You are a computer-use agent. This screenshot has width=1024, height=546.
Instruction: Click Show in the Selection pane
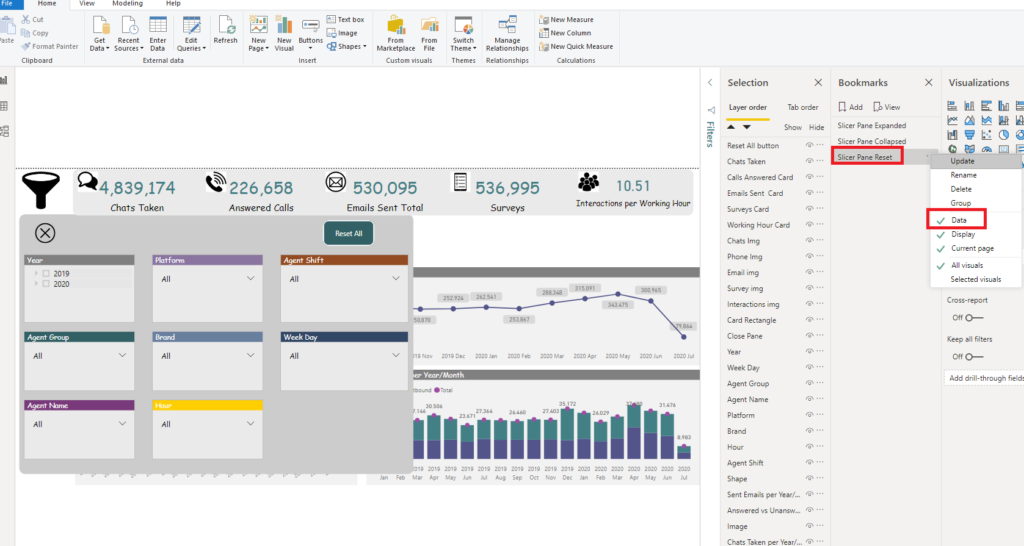(x=792, y=127)
